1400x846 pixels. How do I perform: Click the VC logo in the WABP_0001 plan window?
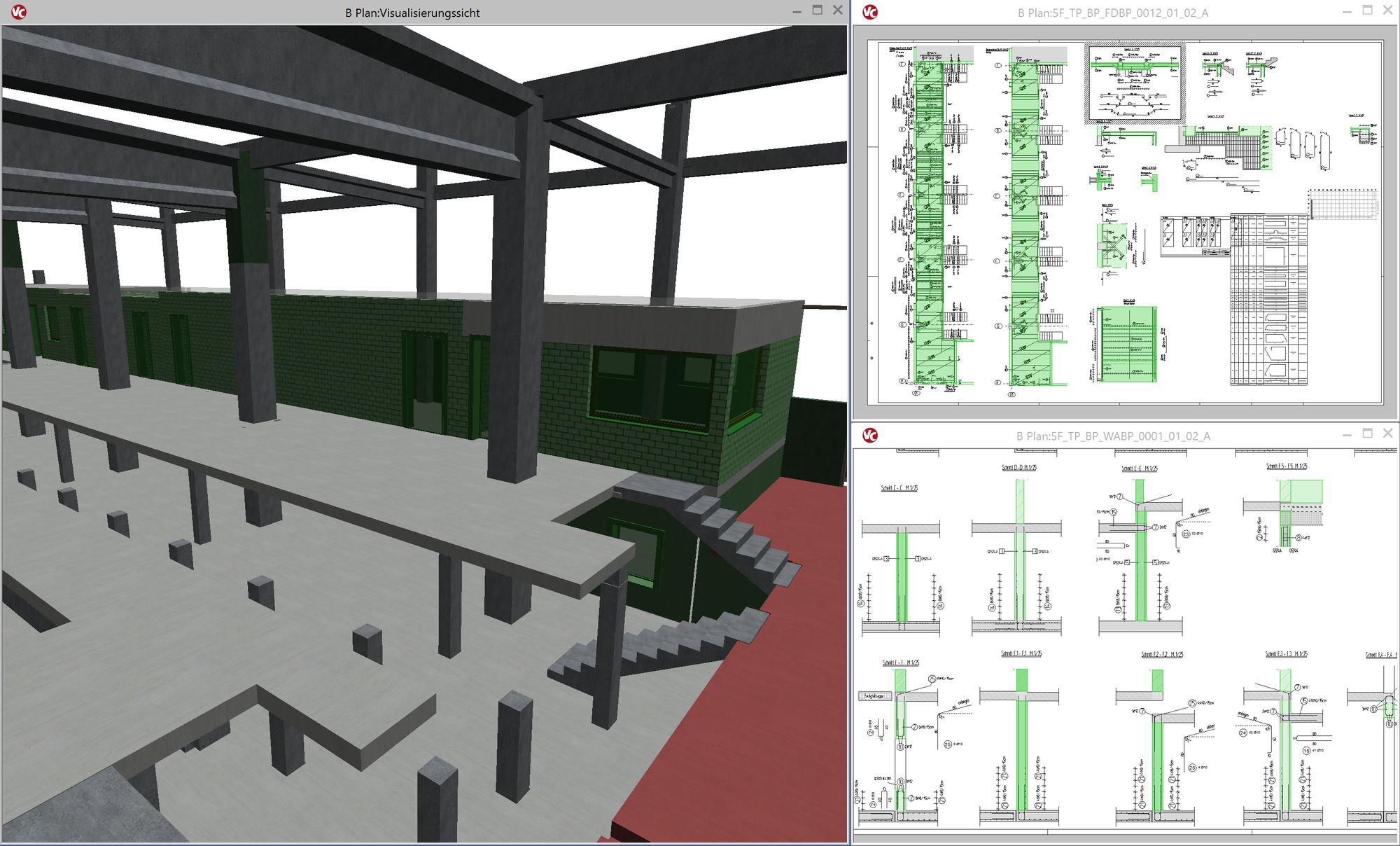coord(870,436)
